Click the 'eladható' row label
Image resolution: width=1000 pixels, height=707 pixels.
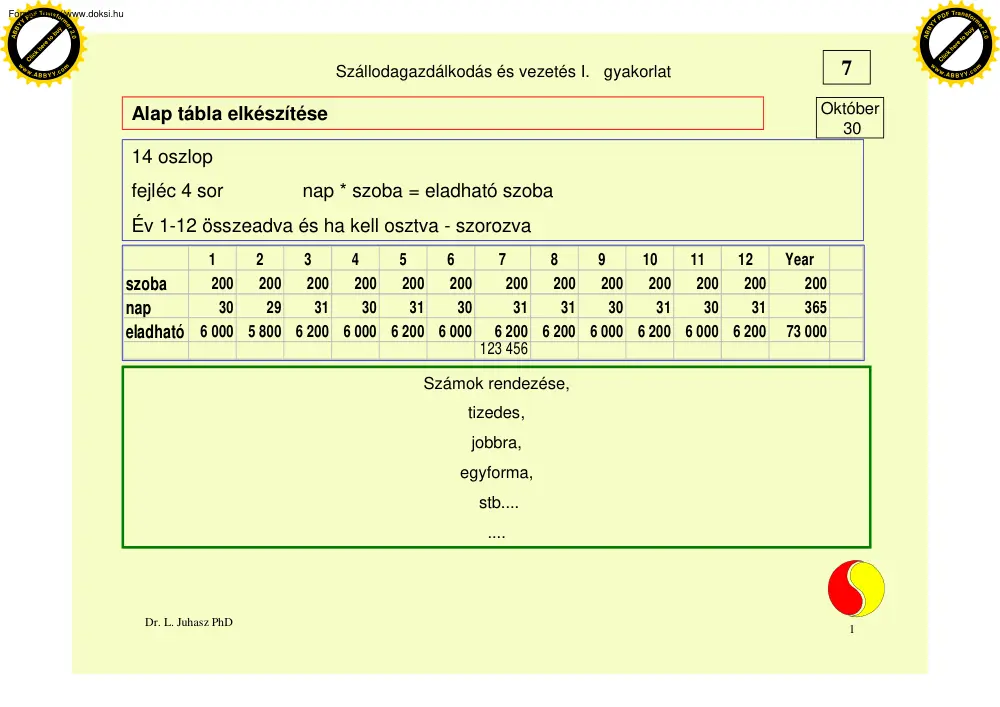pos(155,332)
